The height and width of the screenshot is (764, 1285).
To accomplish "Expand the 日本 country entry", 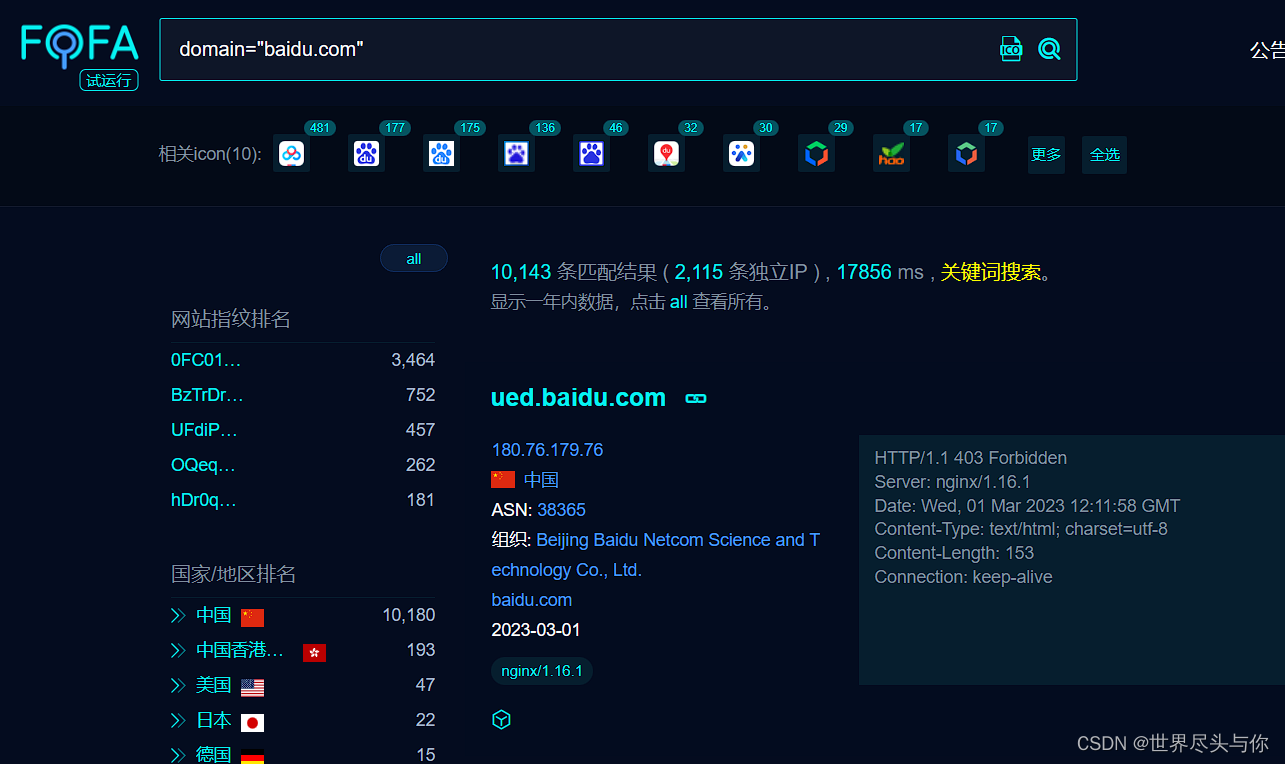I will tap(178, 721).
